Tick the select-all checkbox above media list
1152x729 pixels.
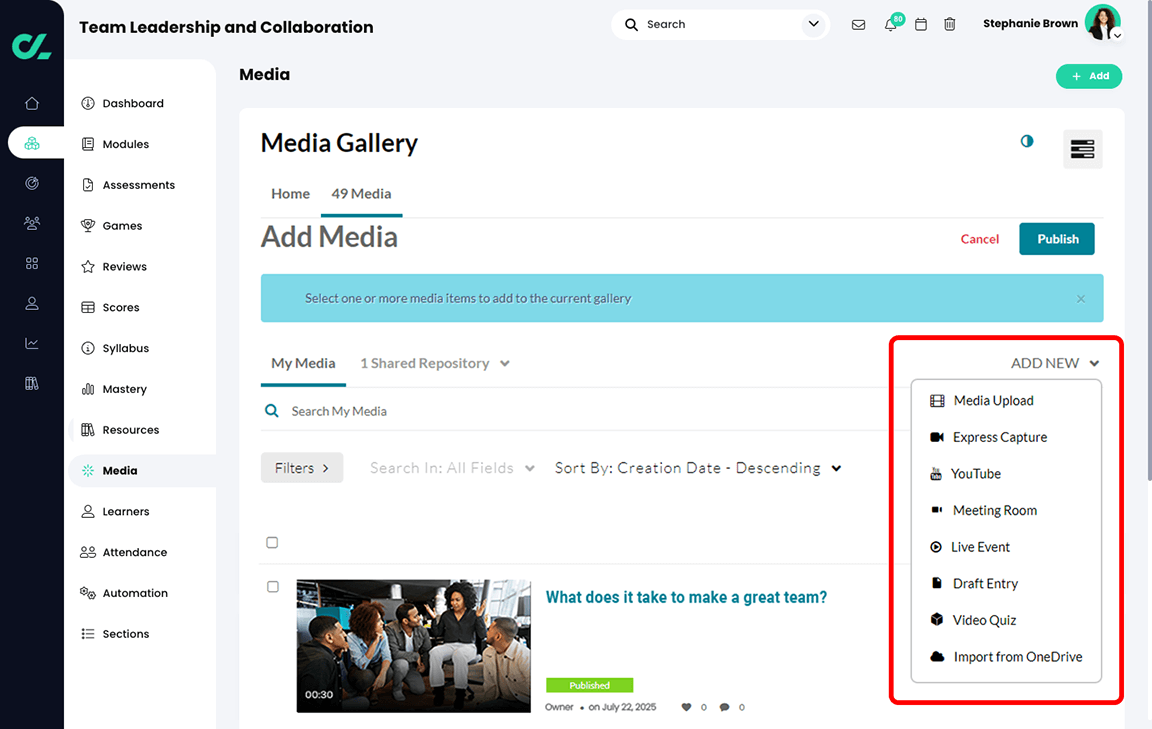pyautogui.click(x=272, y=542)
